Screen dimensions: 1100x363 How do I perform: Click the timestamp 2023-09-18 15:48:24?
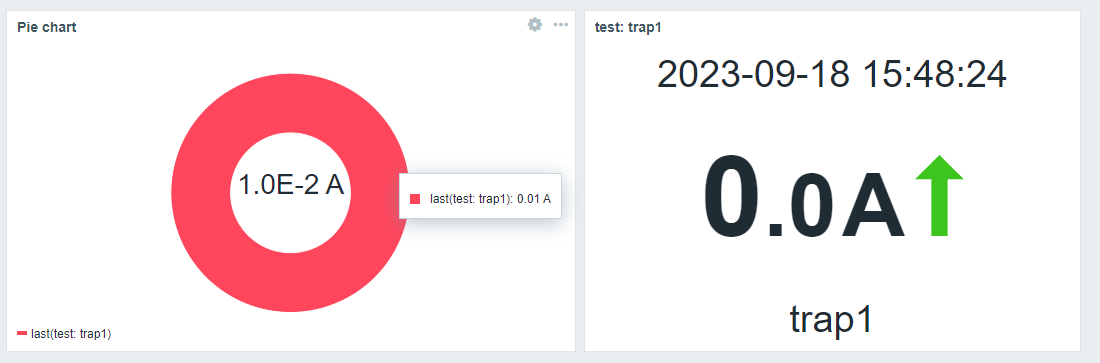point(831,74)
